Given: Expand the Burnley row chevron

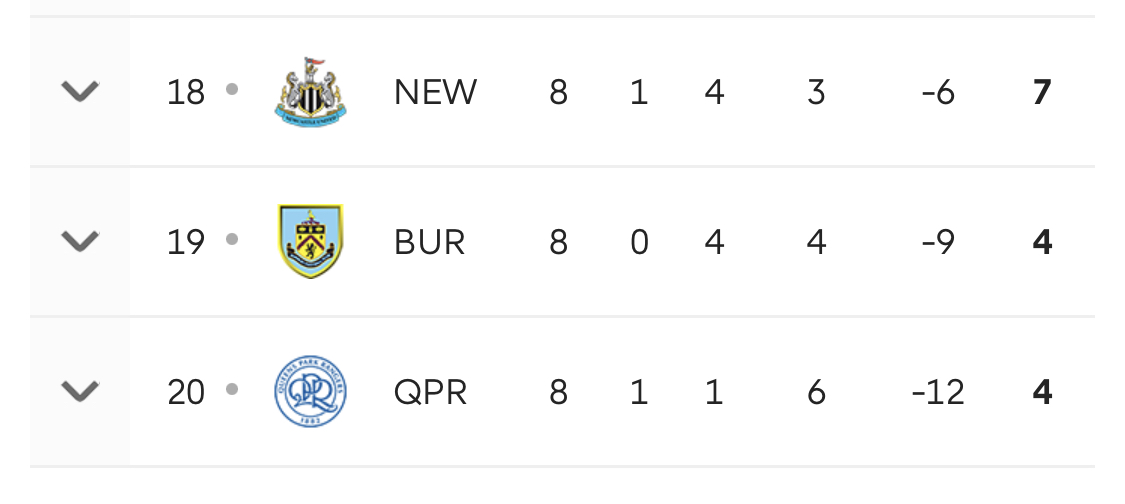Looking at the screenshot, I should tap(80, 241).
